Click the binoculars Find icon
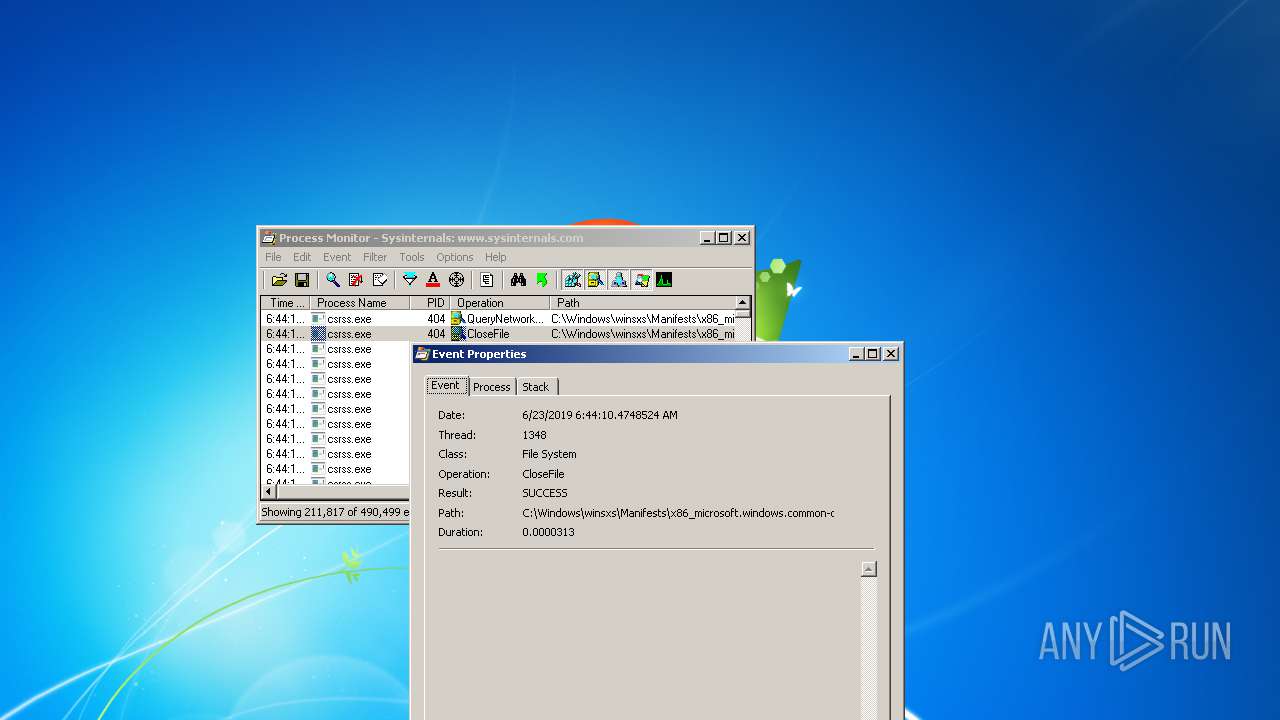The height and width of the screenshot is (720, 1280). click(518, 280)
